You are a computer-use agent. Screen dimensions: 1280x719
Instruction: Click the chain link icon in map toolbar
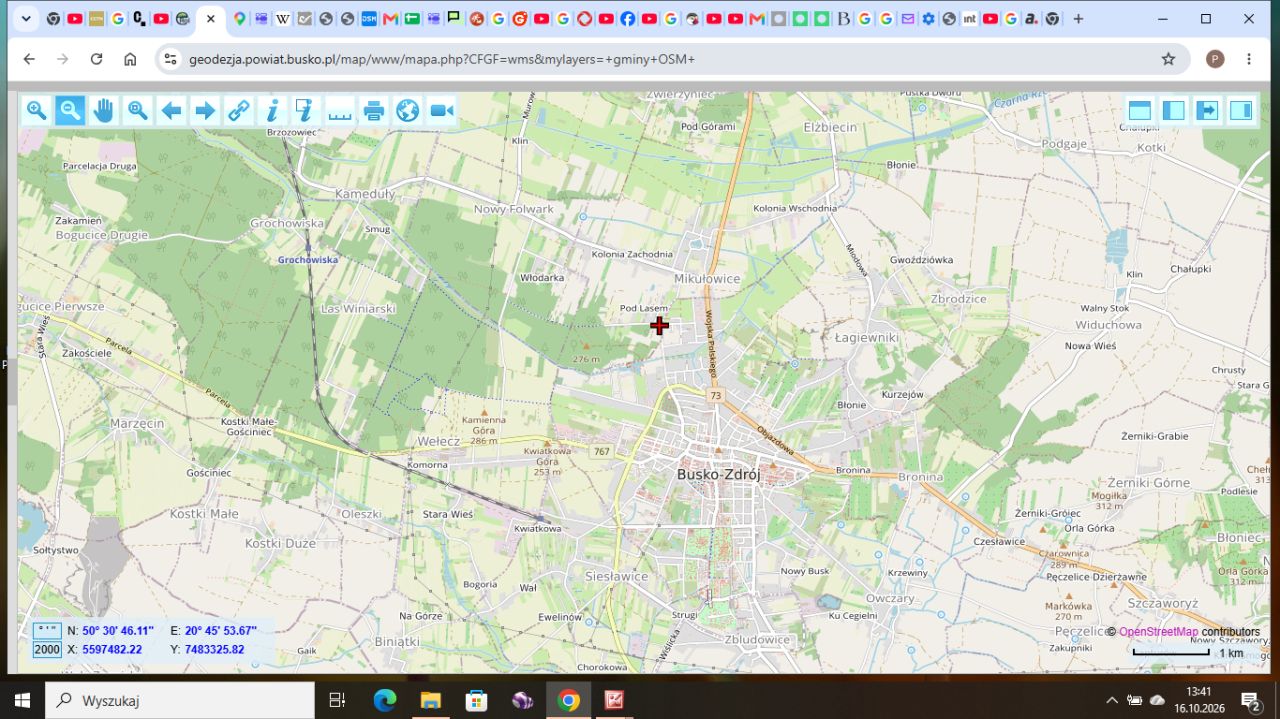(x=239, y=110)
